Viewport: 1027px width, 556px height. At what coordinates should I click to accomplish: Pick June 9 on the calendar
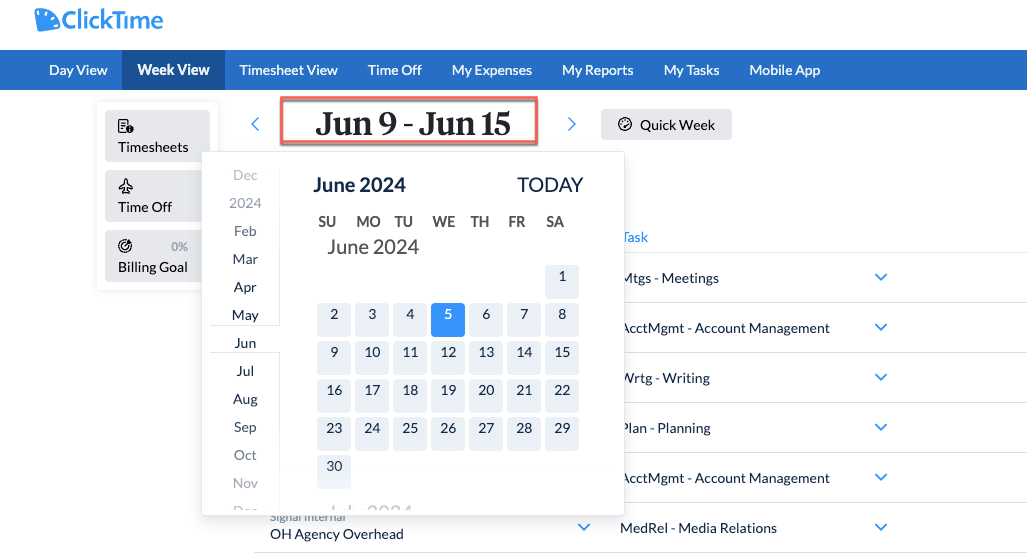pyautogui.click(x=334, y=358)
